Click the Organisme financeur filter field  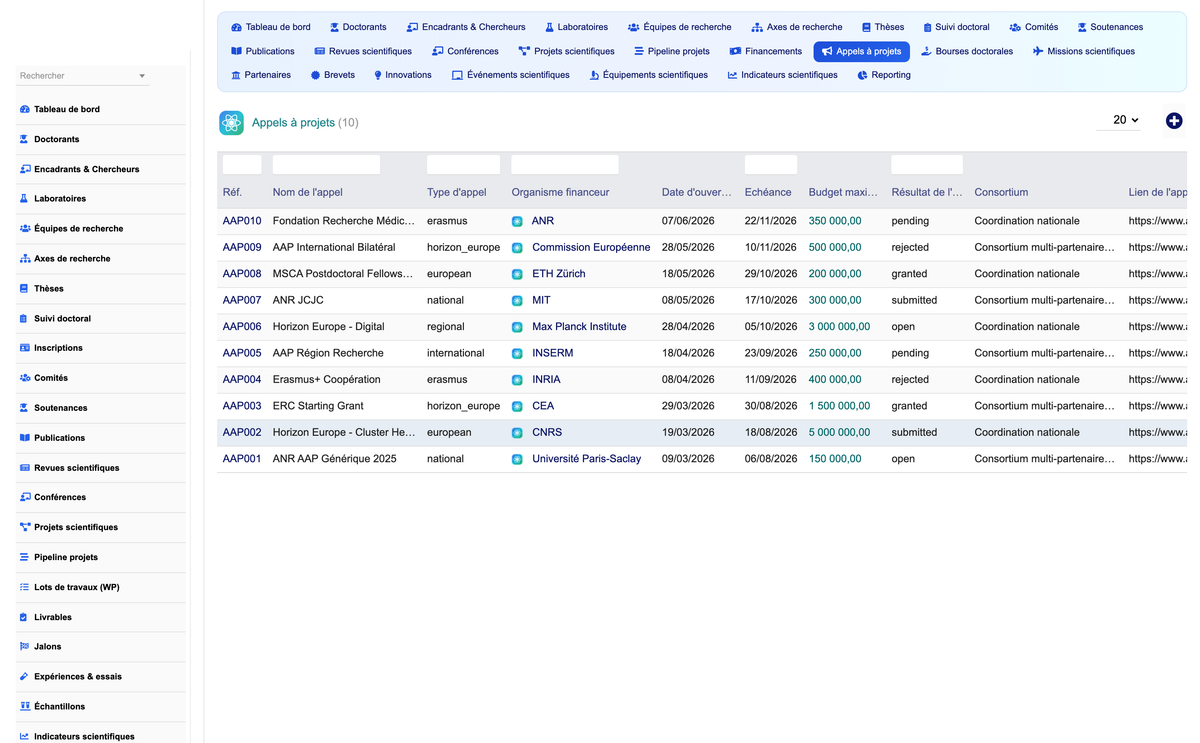point(565,165)
